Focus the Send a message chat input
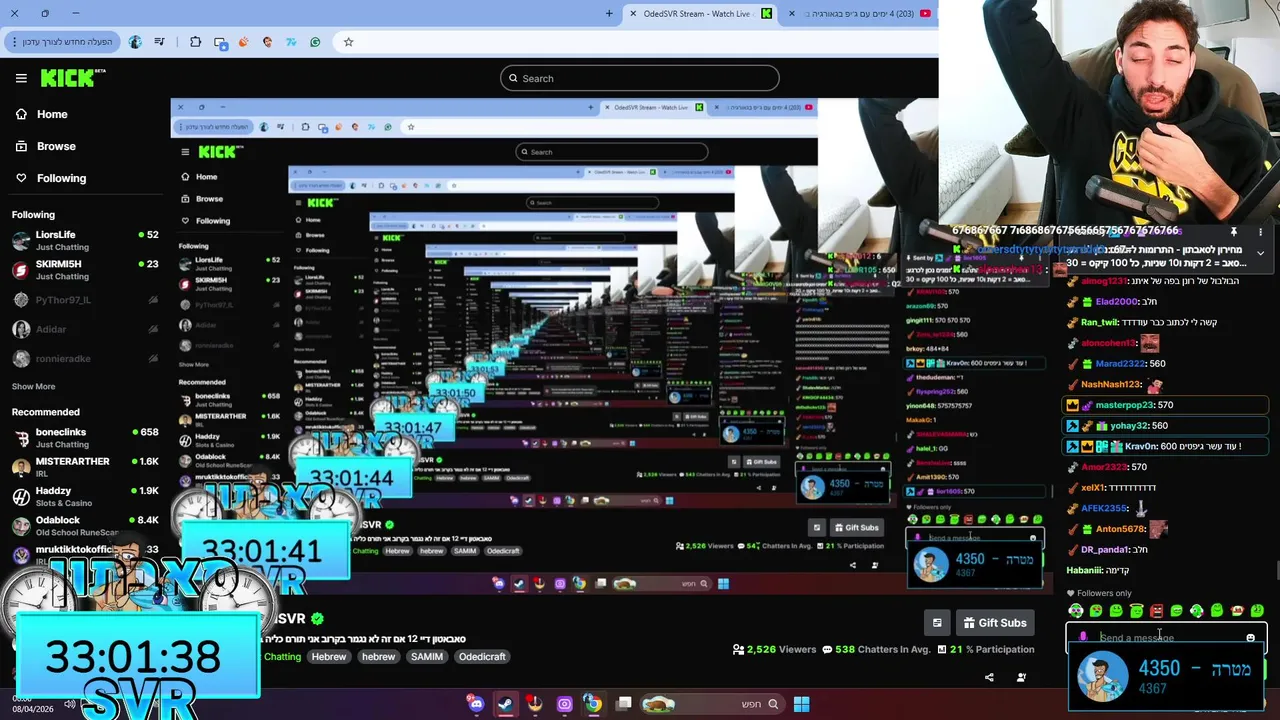 click(1166, 637)
